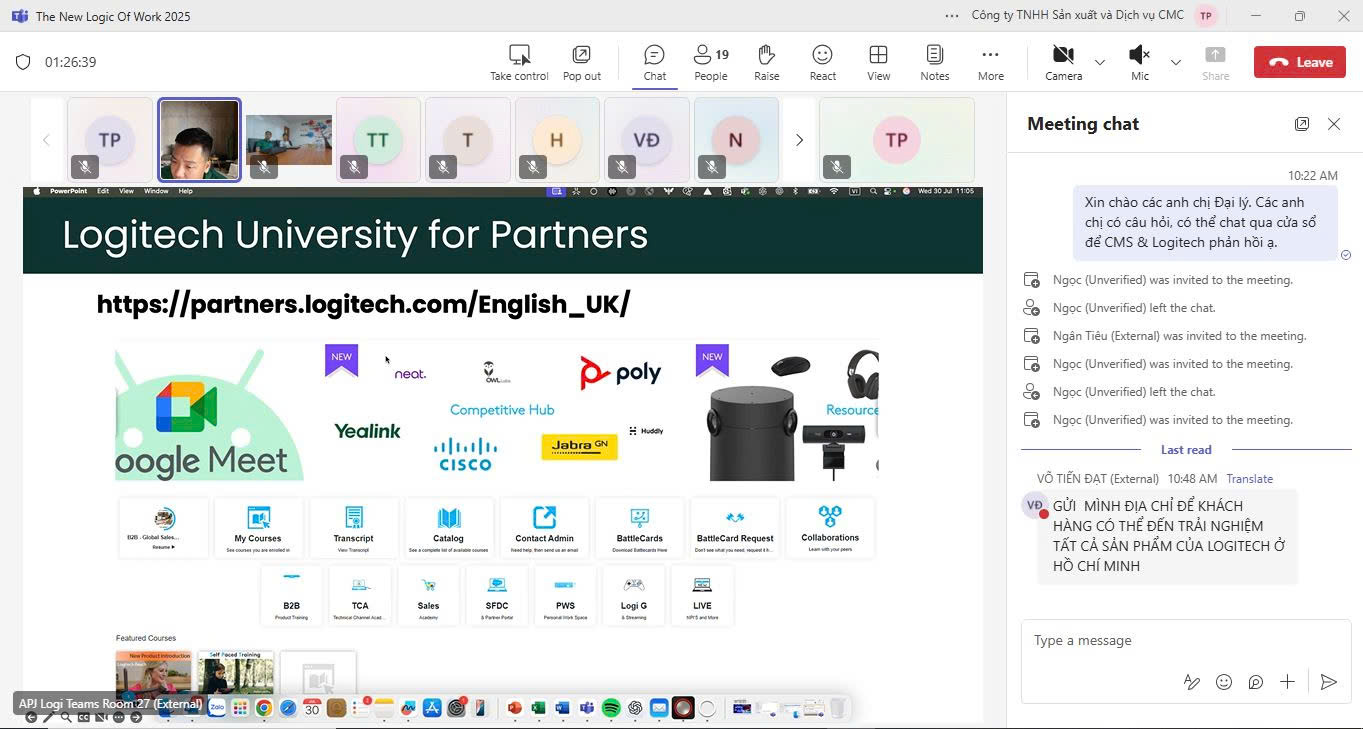The width and height of the screenshot is (1363, 729).
Task: Expand the Mic options dropdown arrow
Action: [1175, 62]
